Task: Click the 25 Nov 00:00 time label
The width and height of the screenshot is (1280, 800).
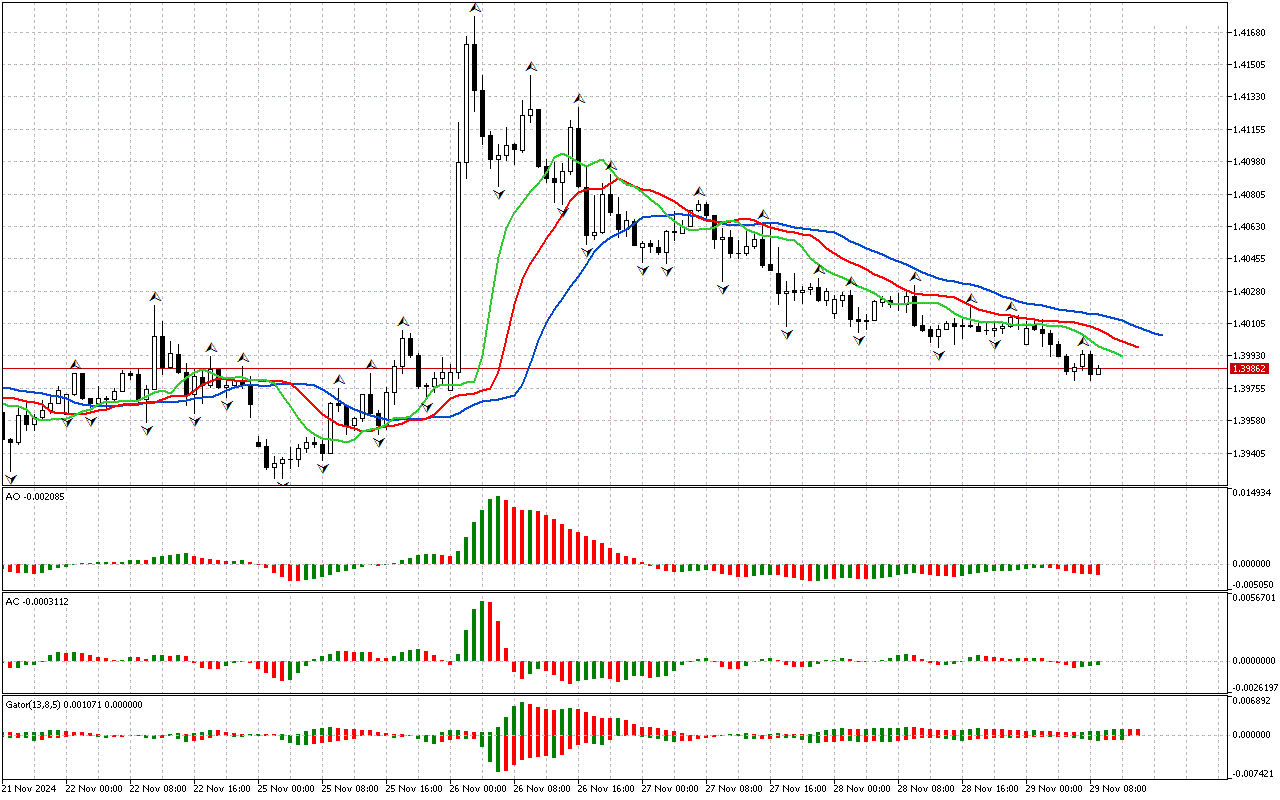Action: point(287,789)
